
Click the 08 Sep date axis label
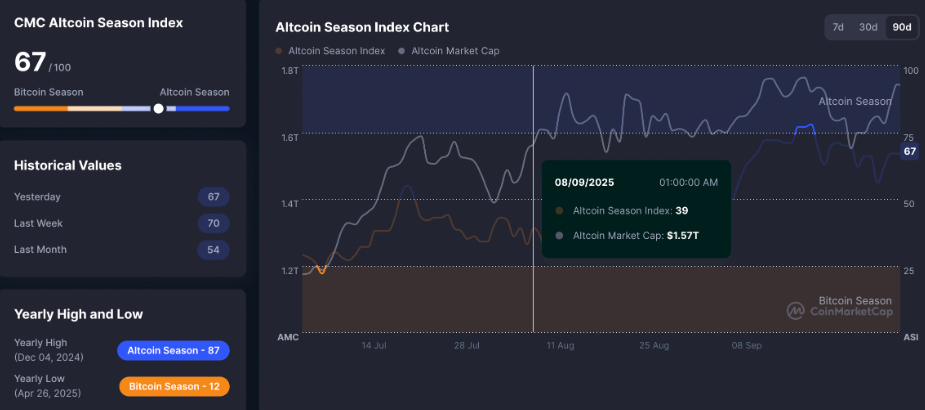[747, 345]
